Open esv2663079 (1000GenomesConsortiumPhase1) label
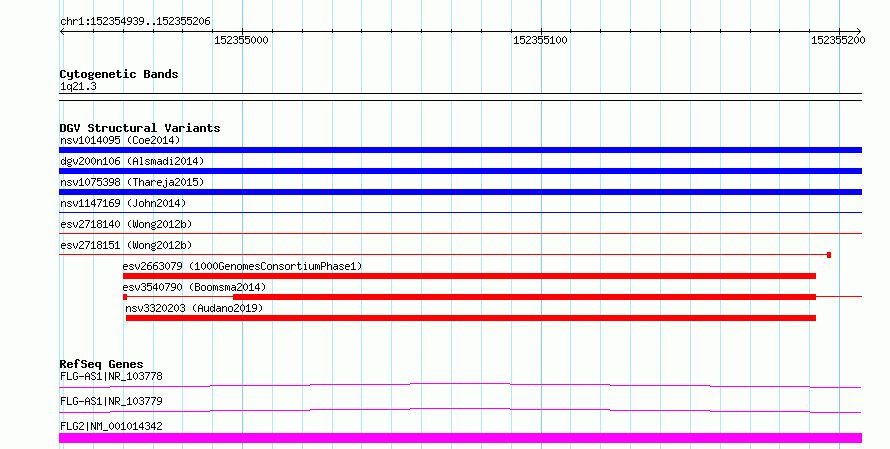890x449 pixels. coord(242,266)
